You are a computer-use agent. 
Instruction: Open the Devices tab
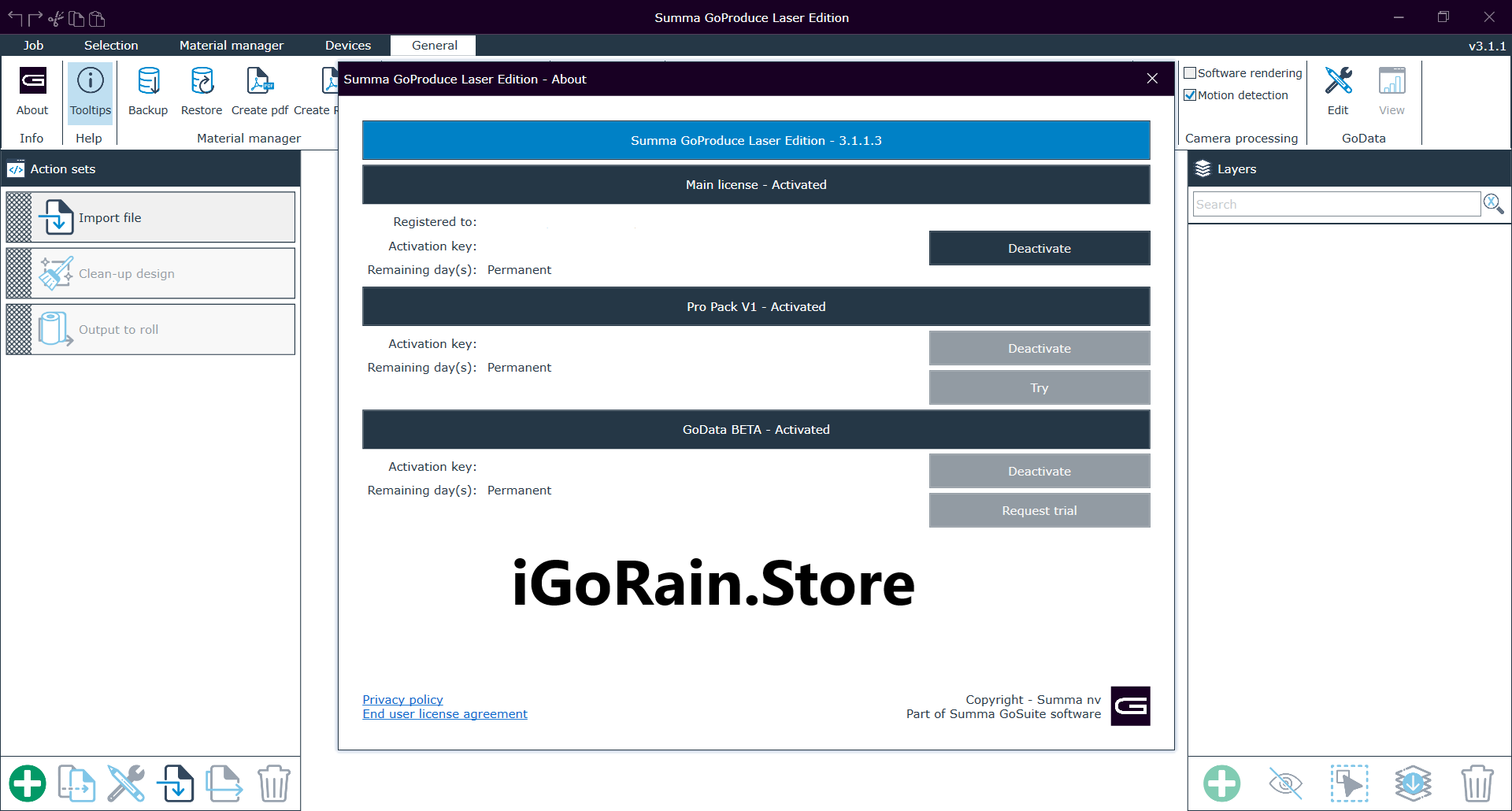pos(347,46)
